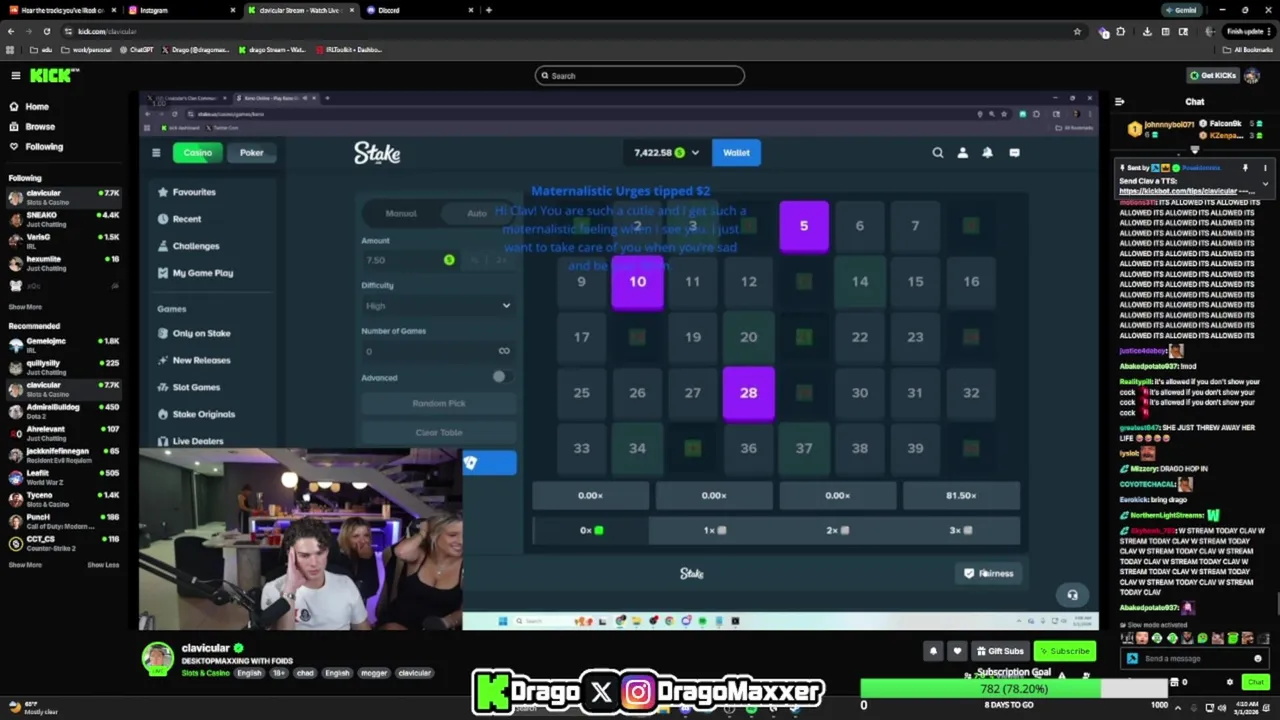Open the Kick hamburger menu
The height and width of the screenshot is (720, 1280).
15,76
